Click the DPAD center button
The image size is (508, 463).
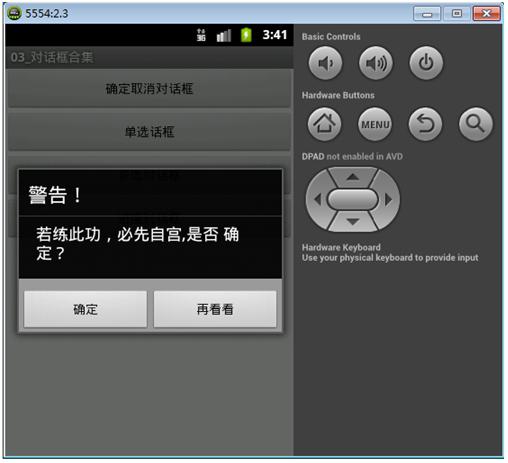coord(353,199)
